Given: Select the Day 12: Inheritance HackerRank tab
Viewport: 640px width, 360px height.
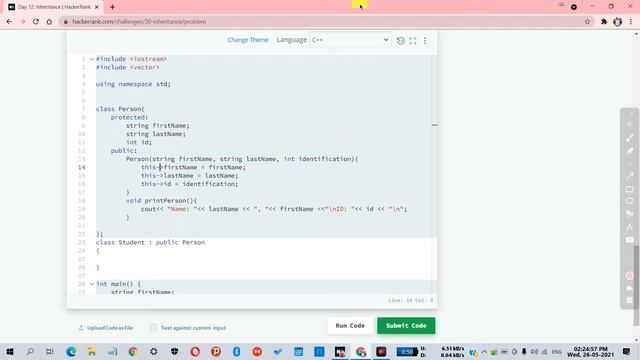Looking at the screenshot, I should (54, 7).
